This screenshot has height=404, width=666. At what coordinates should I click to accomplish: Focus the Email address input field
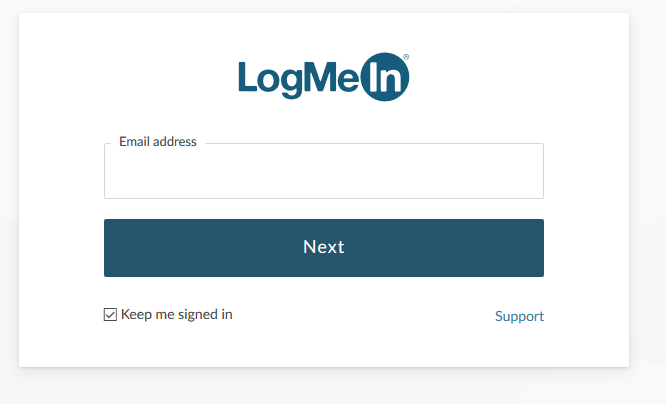[x=324, y=171]
